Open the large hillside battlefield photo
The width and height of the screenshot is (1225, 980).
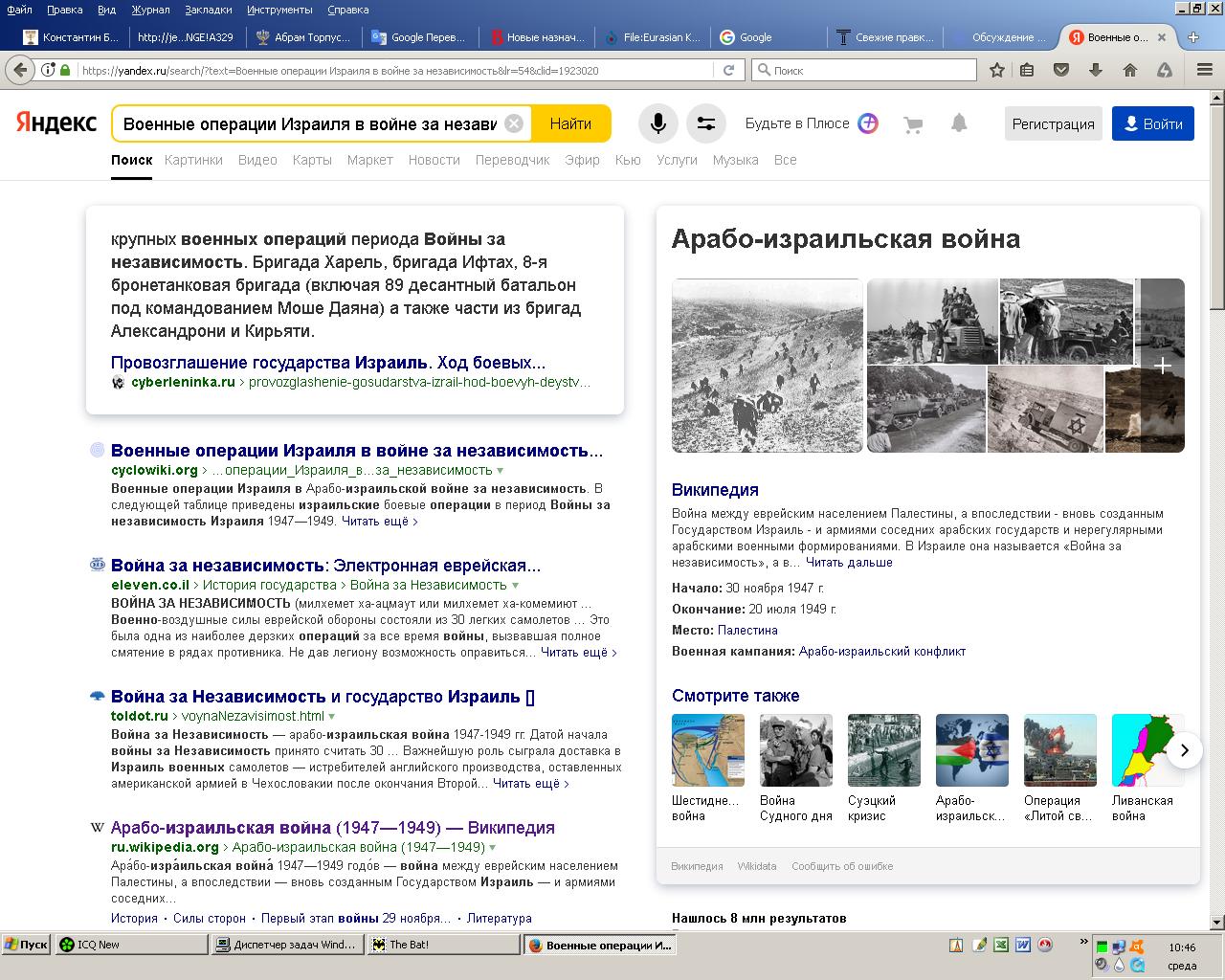pyautogui.click(x=767, y=366)
